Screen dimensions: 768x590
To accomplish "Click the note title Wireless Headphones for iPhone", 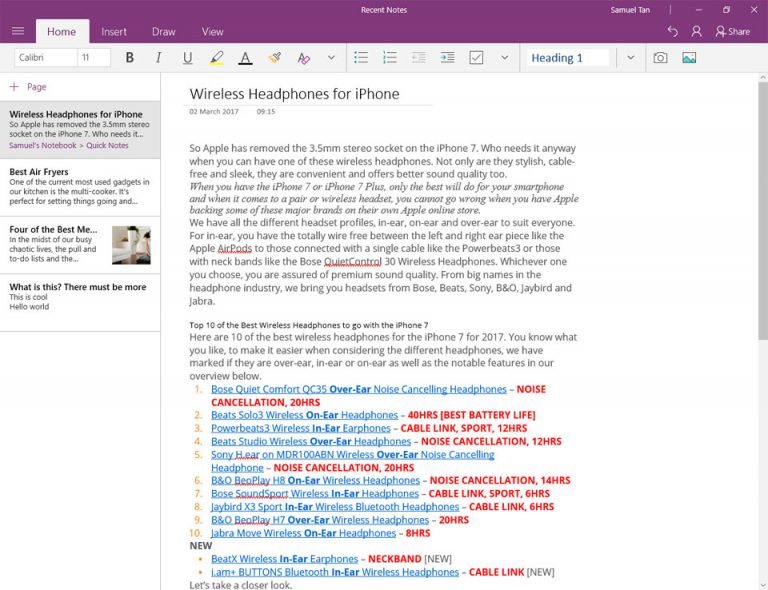I will (x=294, y=94).
